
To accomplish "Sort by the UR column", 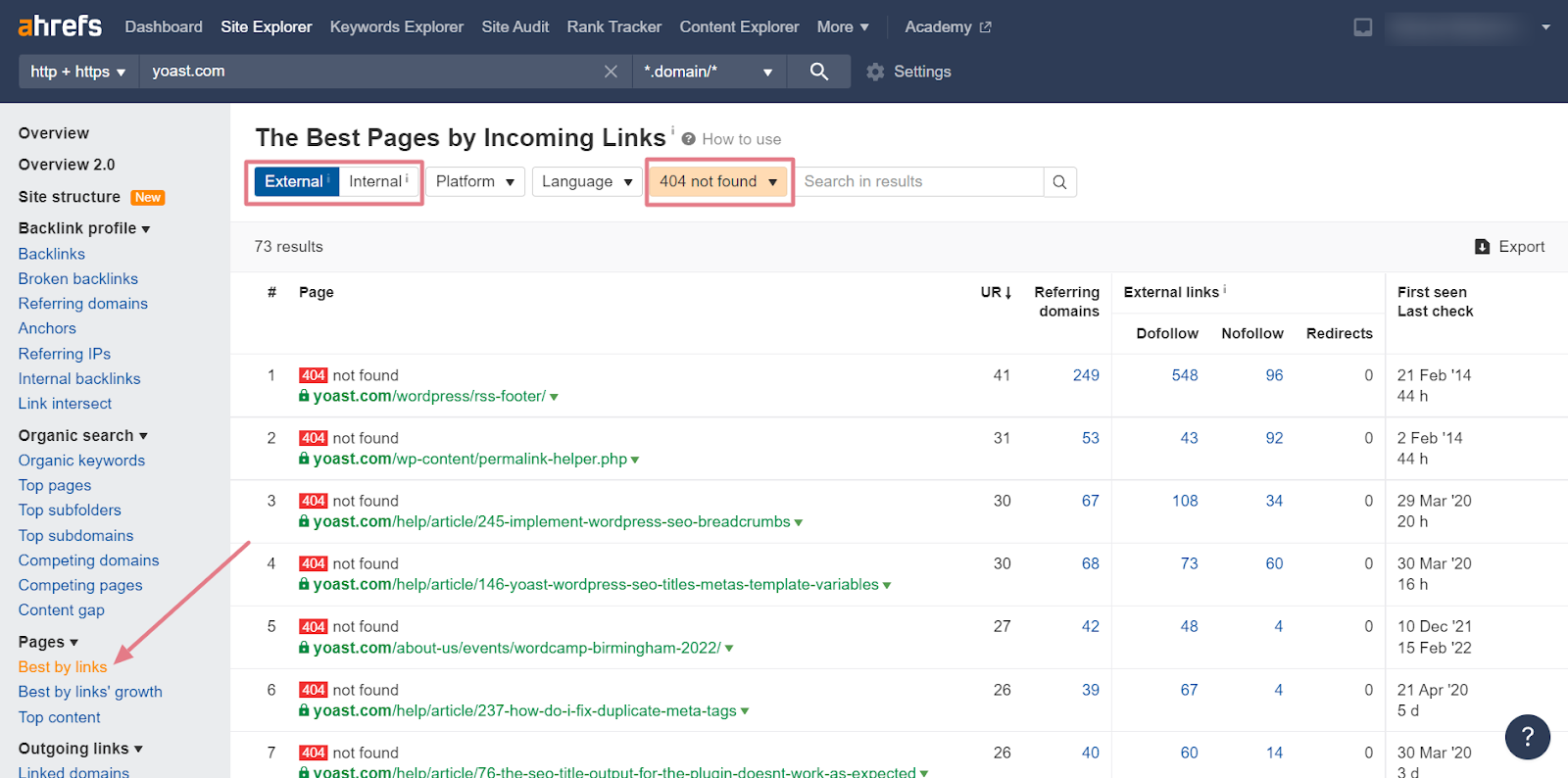I will coord(996,292).
